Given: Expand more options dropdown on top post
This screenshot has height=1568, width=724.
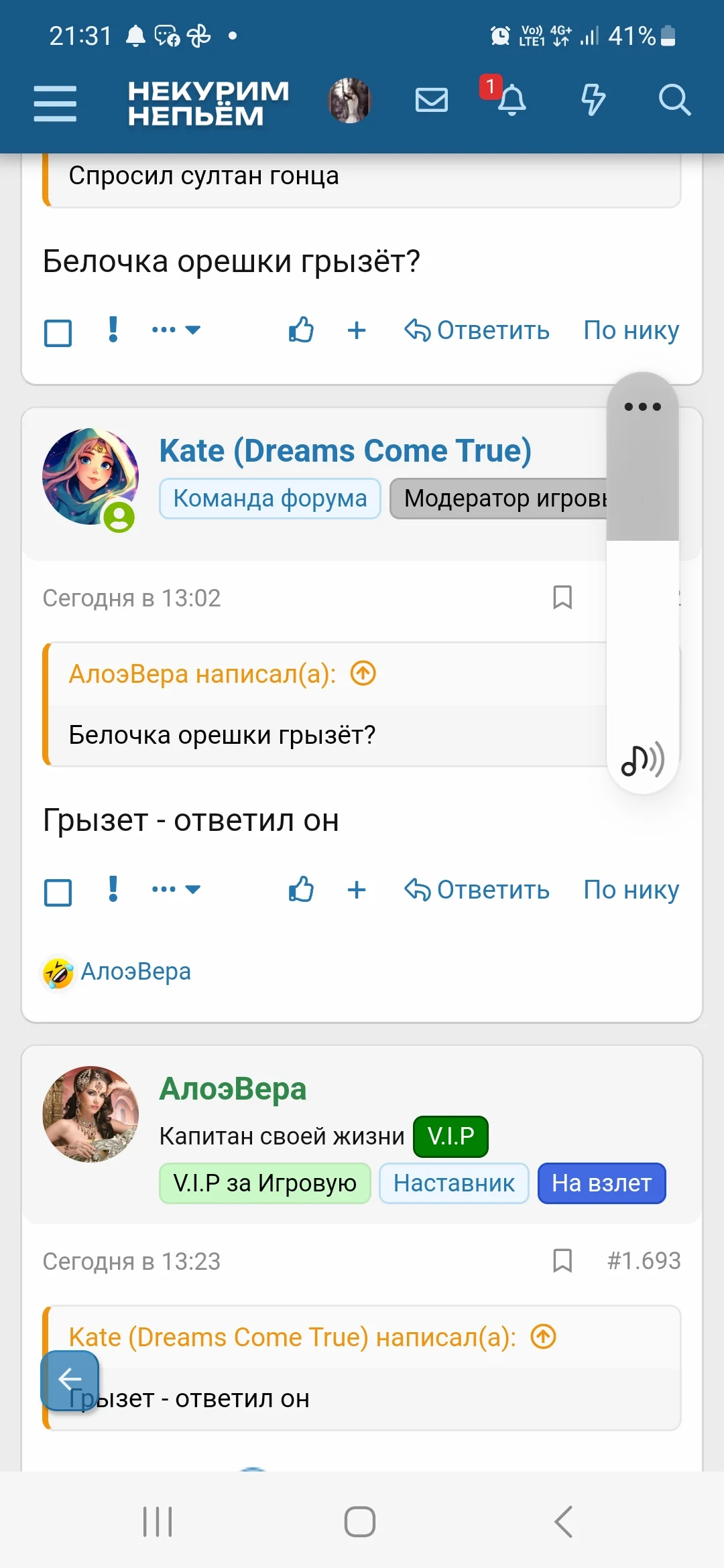Looking at the screenshot, I should pyautogui.click(x=176, y=330).
